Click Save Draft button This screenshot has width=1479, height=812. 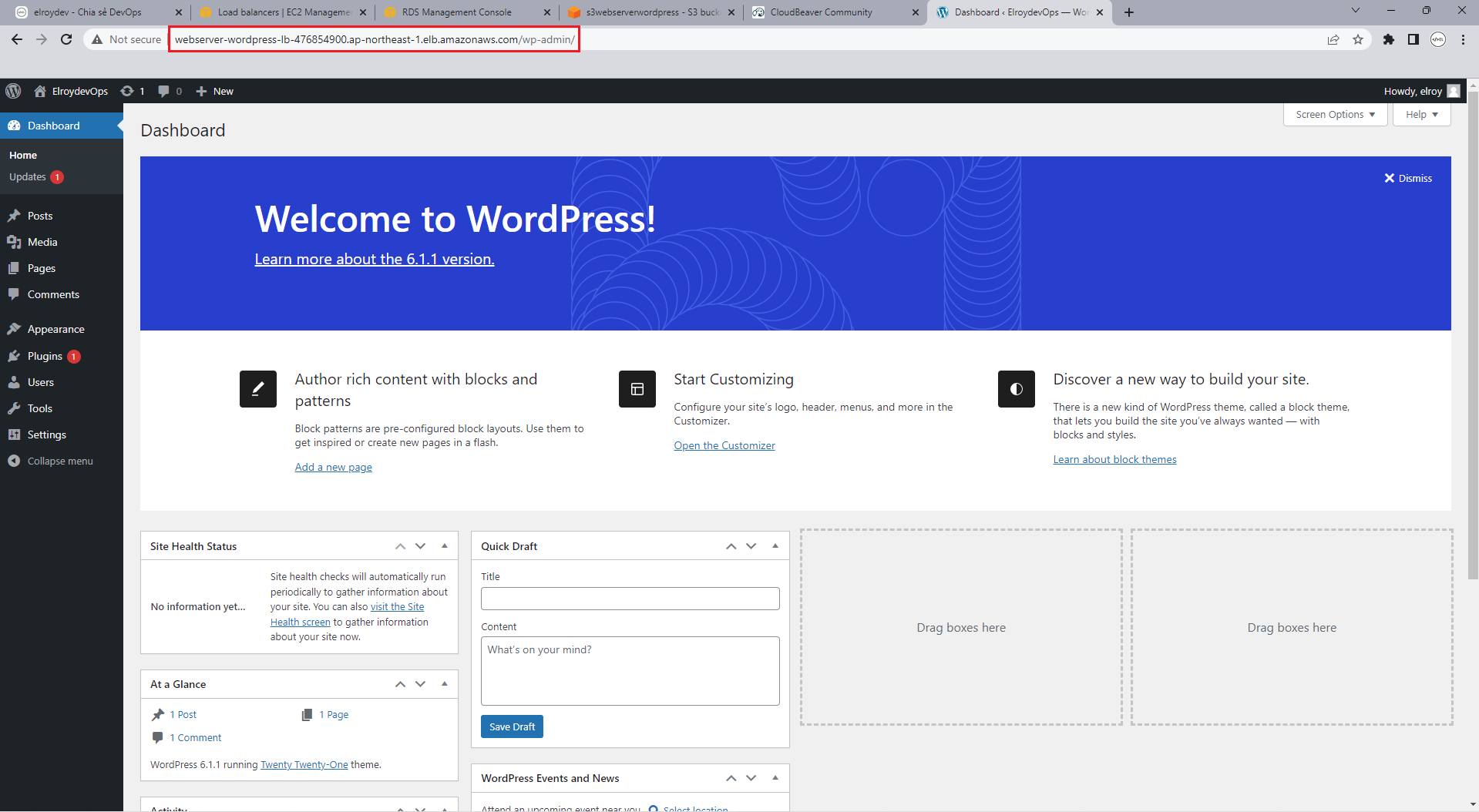click(x=512, y=726)
